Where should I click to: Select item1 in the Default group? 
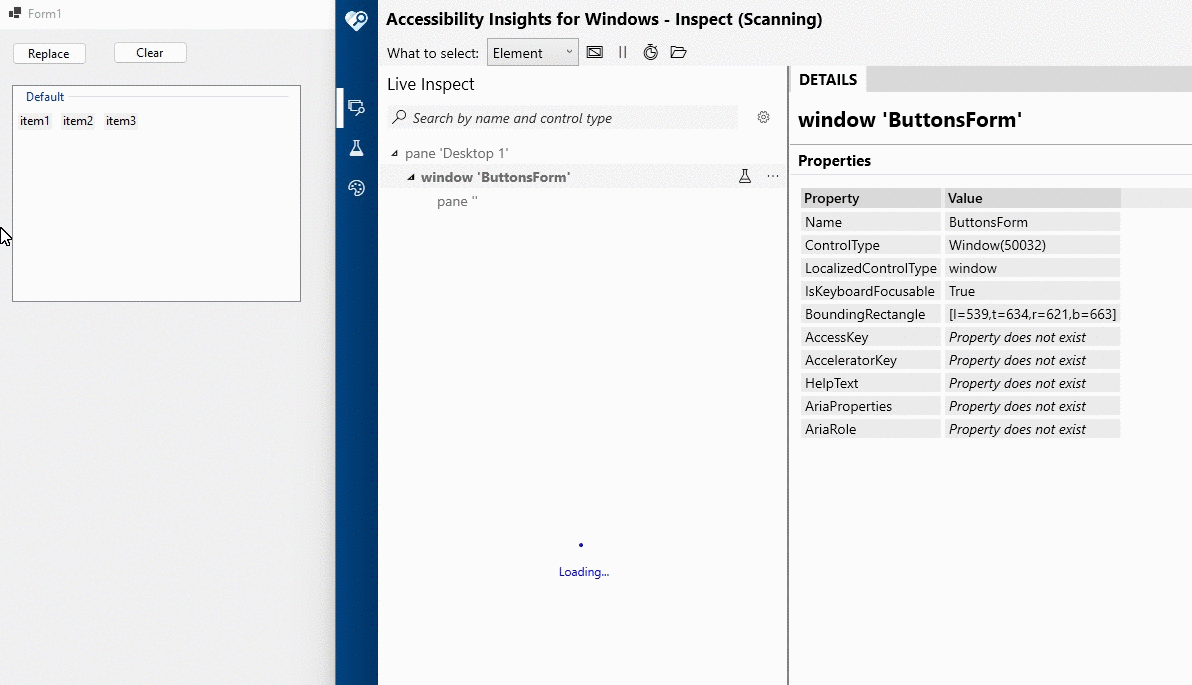pyautogui.click(x=35, y=120)
